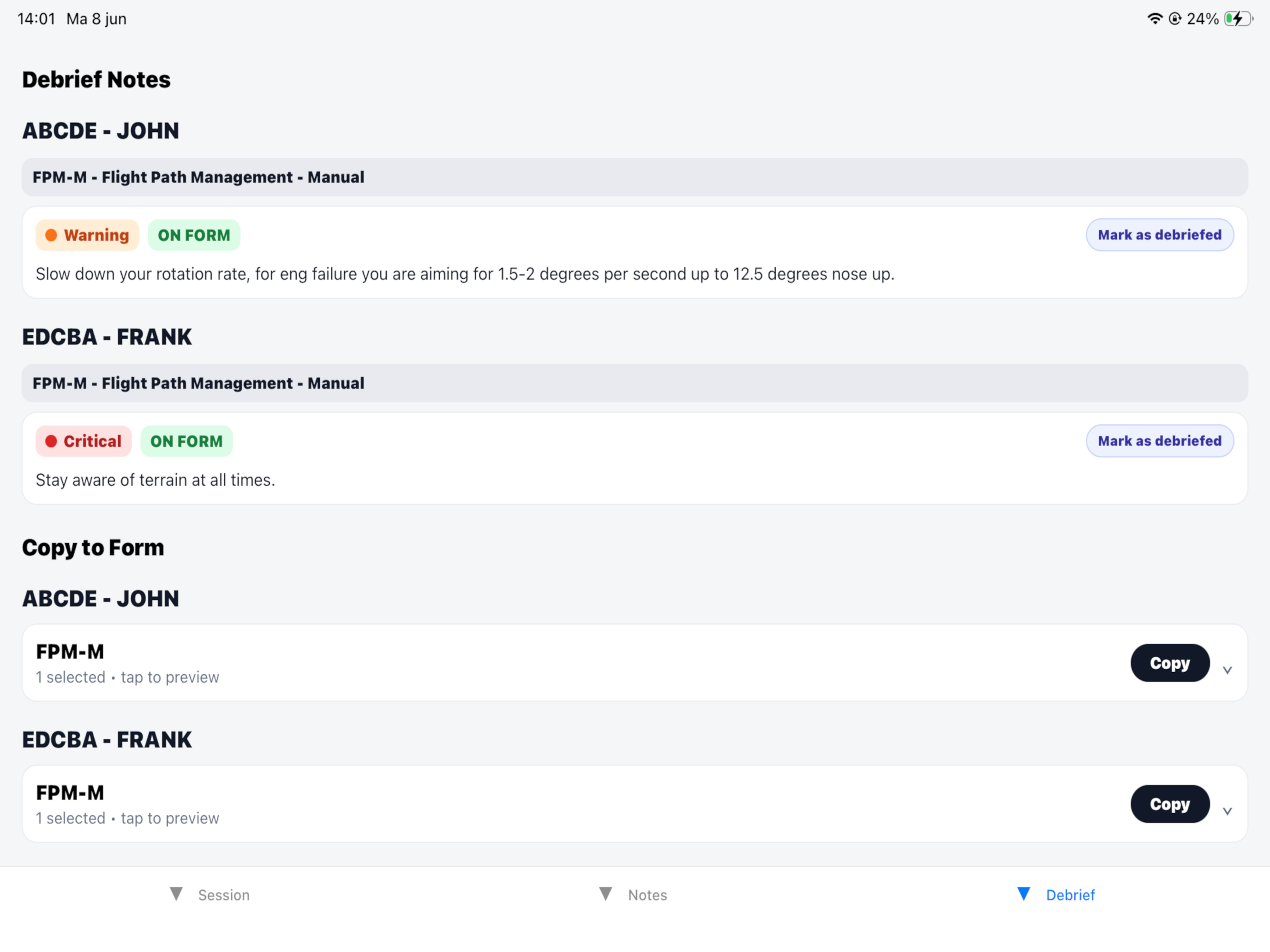The image size is (1270, 952).
Task: Tap the Notes tab triangle icon
Action: [x=605, y=894]
